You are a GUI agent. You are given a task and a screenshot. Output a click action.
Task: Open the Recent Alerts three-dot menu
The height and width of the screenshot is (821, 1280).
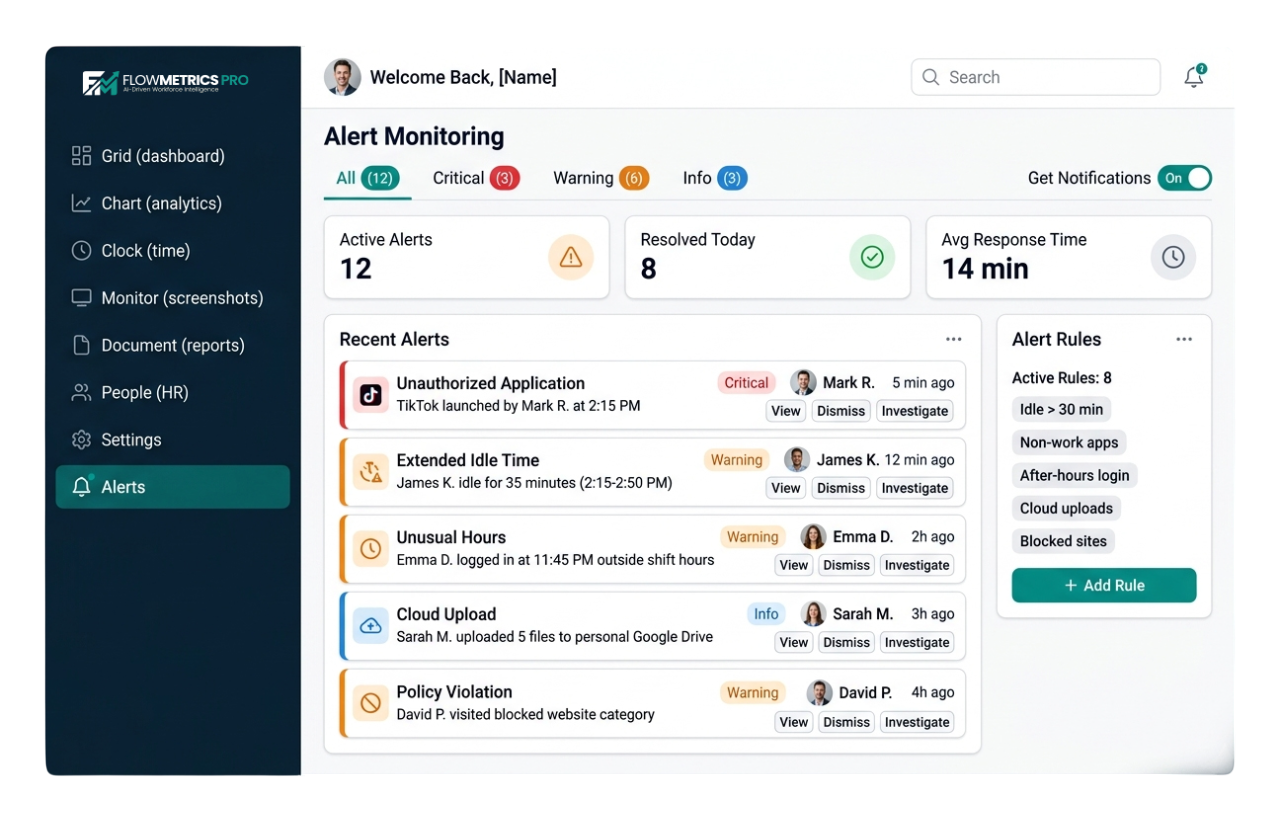(x=954, y=339)
